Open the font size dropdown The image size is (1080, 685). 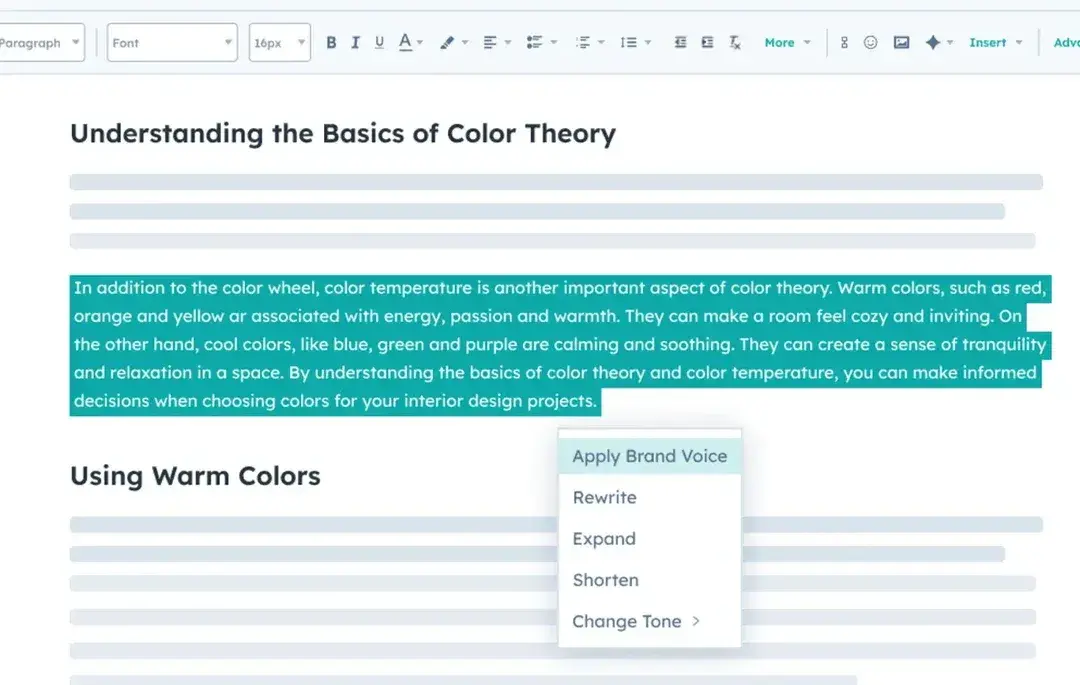pos(278,42)
